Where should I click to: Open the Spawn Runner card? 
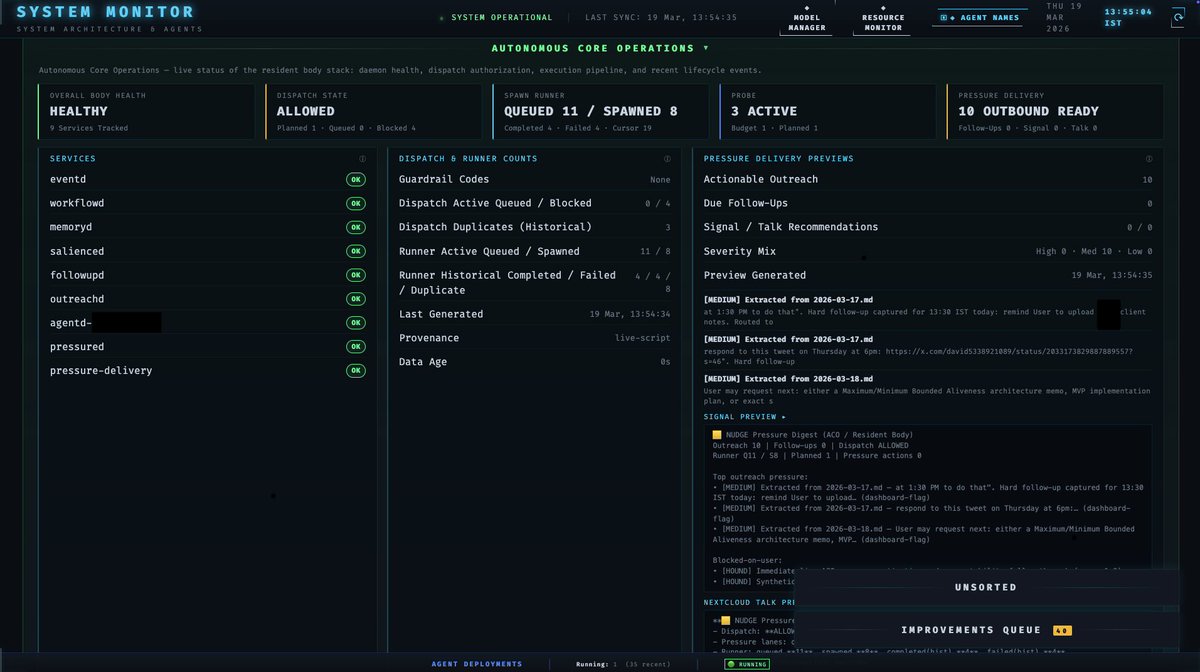601,111
